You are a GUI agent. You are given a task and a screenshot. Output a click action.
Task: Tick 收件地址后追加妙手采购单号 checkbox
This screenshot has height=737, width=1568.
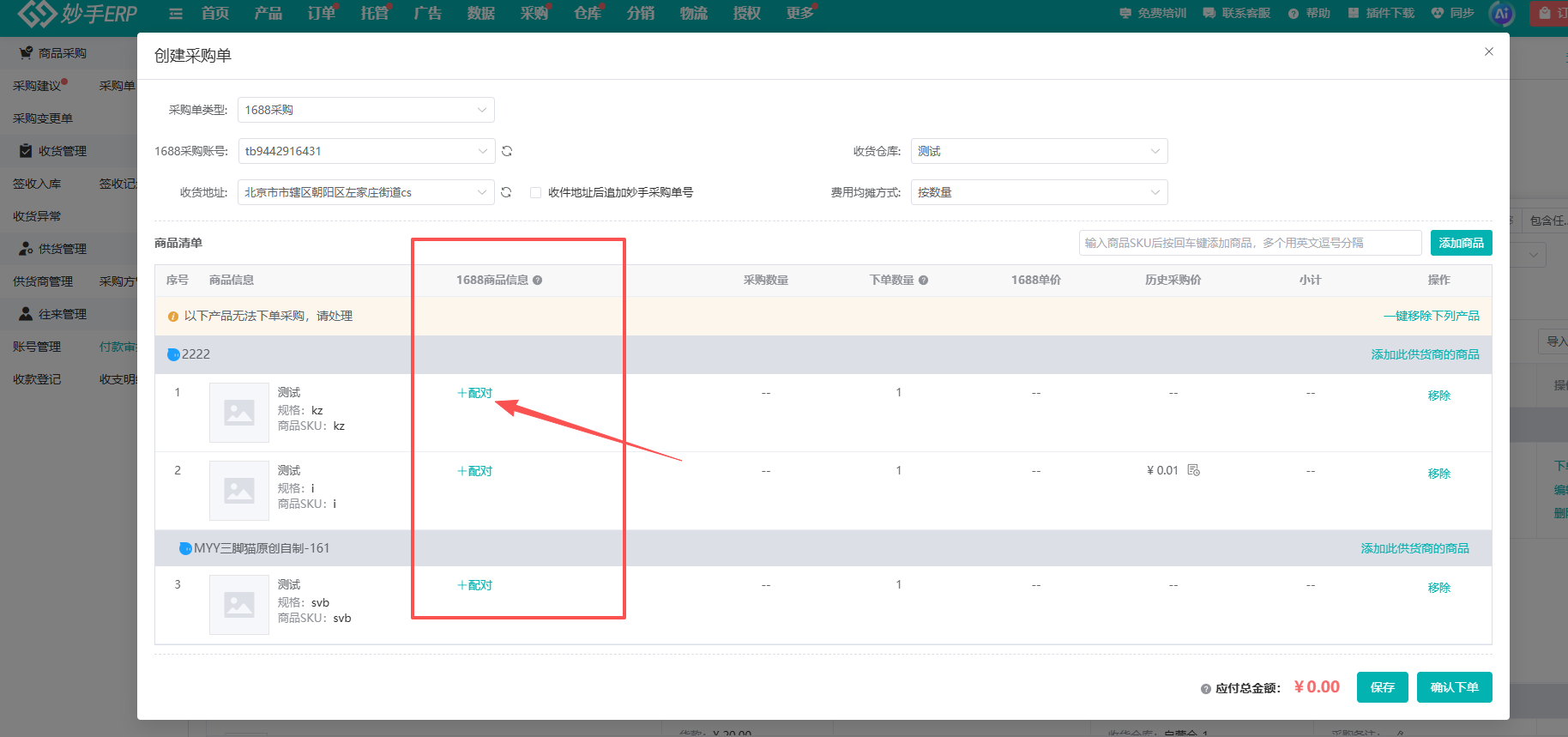535,192
